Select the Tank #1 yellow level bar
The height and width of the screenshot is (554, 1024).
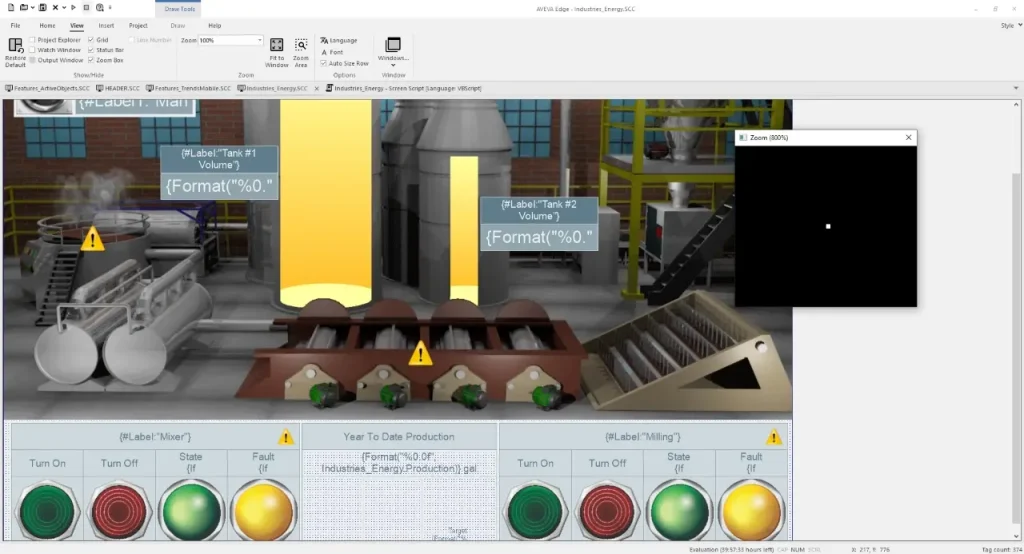pos(326,204)
